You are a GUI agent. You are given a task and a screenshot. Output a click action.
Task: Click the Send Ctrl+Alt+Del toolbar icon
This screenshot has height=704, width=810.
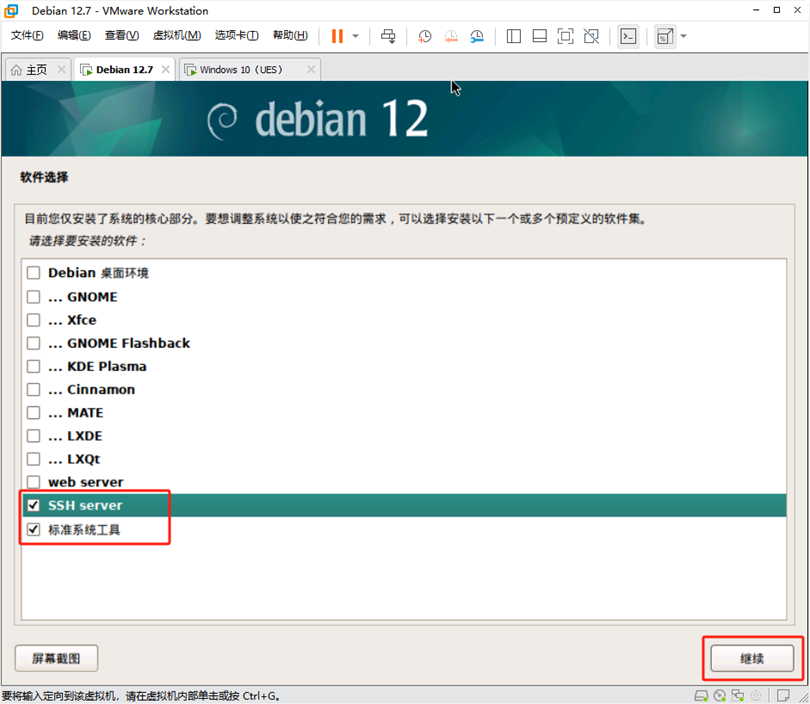388,36
